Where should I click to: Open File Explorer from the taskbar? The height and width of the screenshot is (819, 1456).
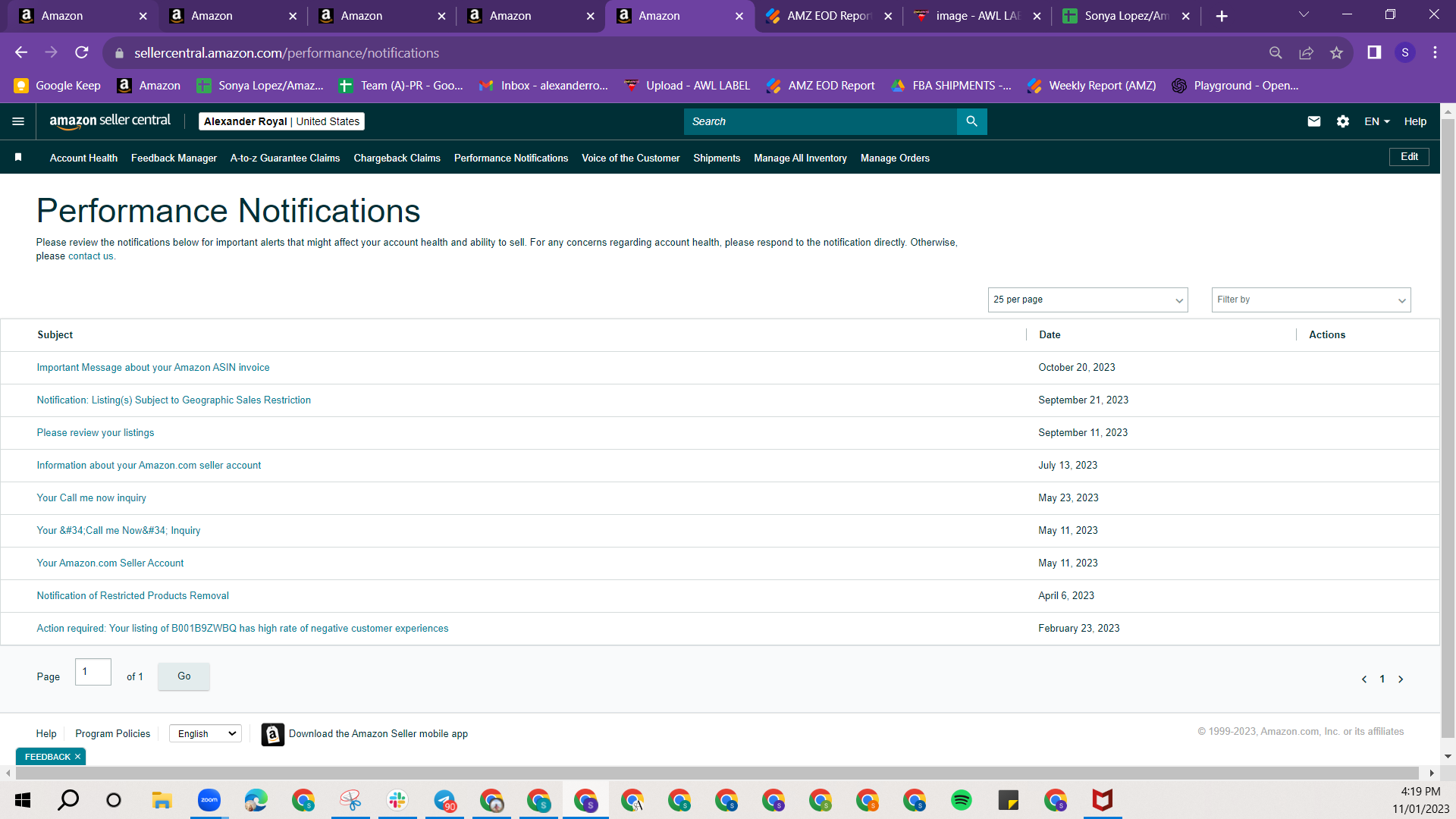[162, 800]
